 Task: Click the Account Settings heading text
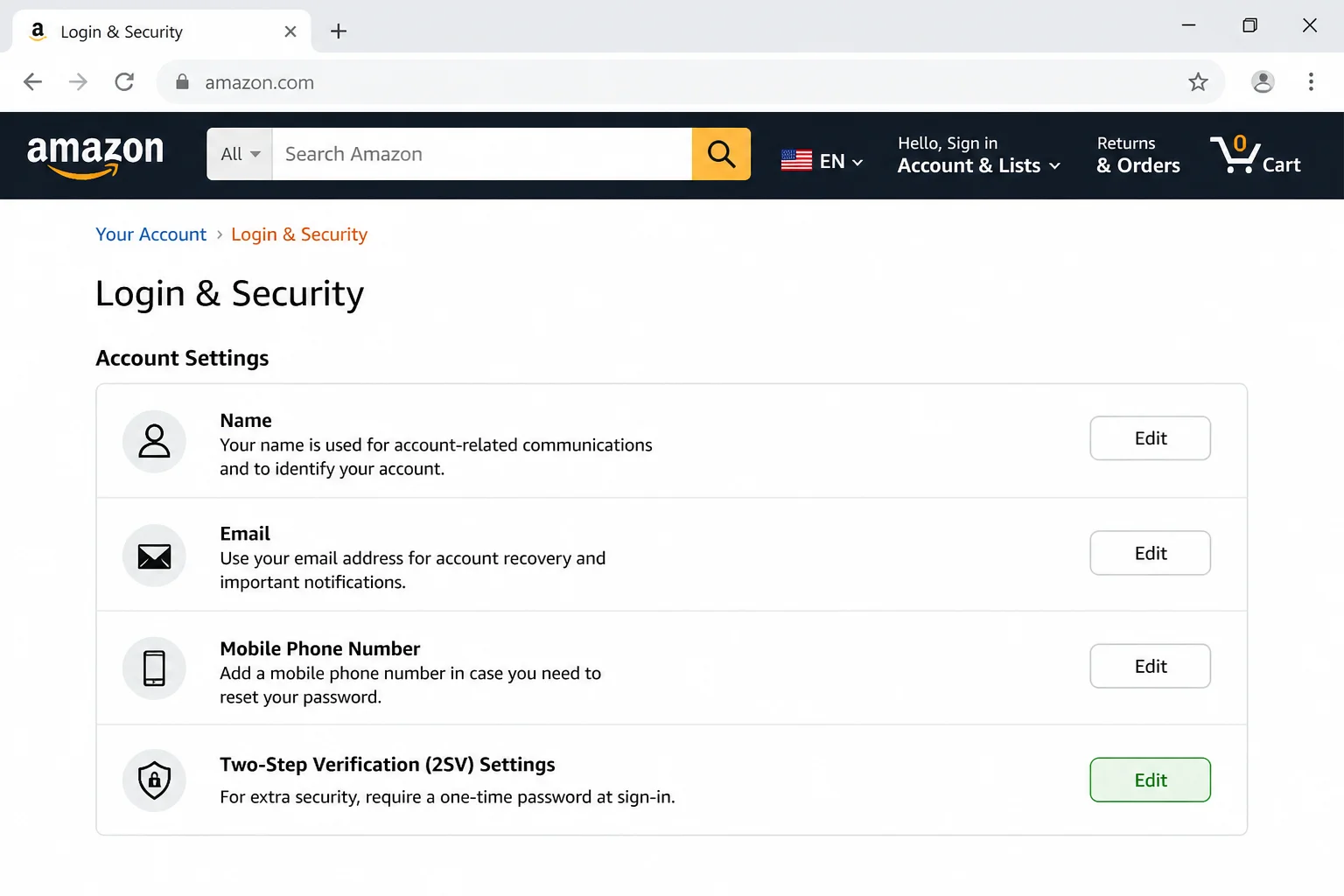pyautogui.click(x=182, y=359)
